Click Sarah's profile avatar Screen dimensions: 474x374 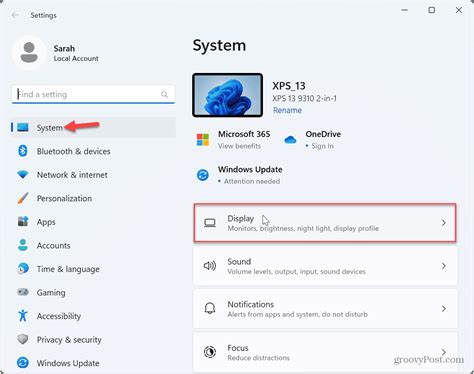click(29, 53)
